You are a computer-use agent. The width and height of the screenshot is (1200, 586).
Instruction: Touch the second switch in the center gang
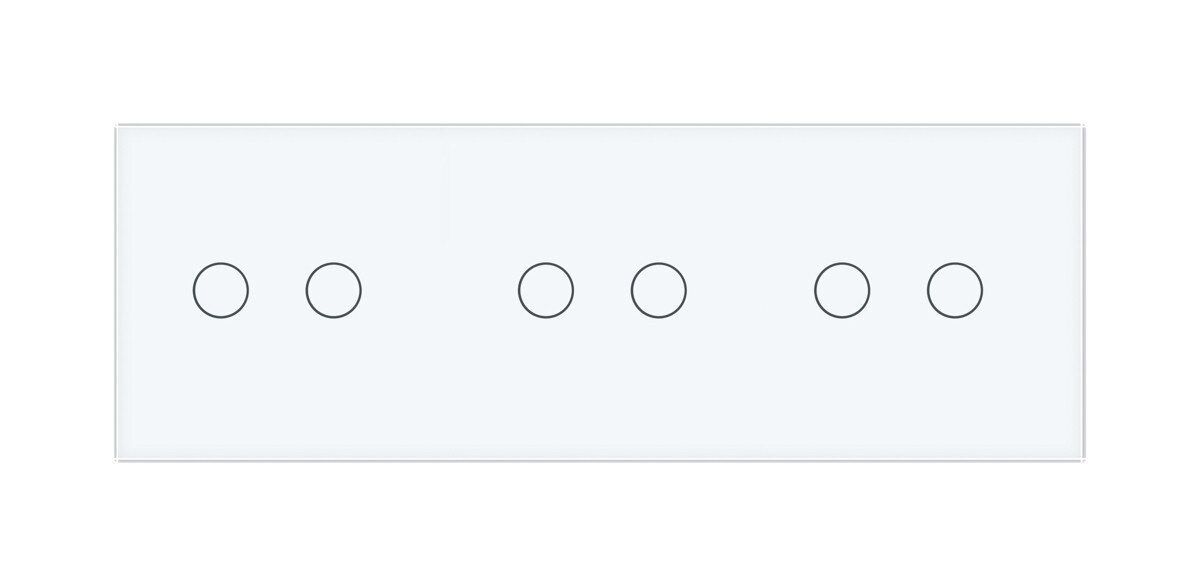[x=659, y=291]
